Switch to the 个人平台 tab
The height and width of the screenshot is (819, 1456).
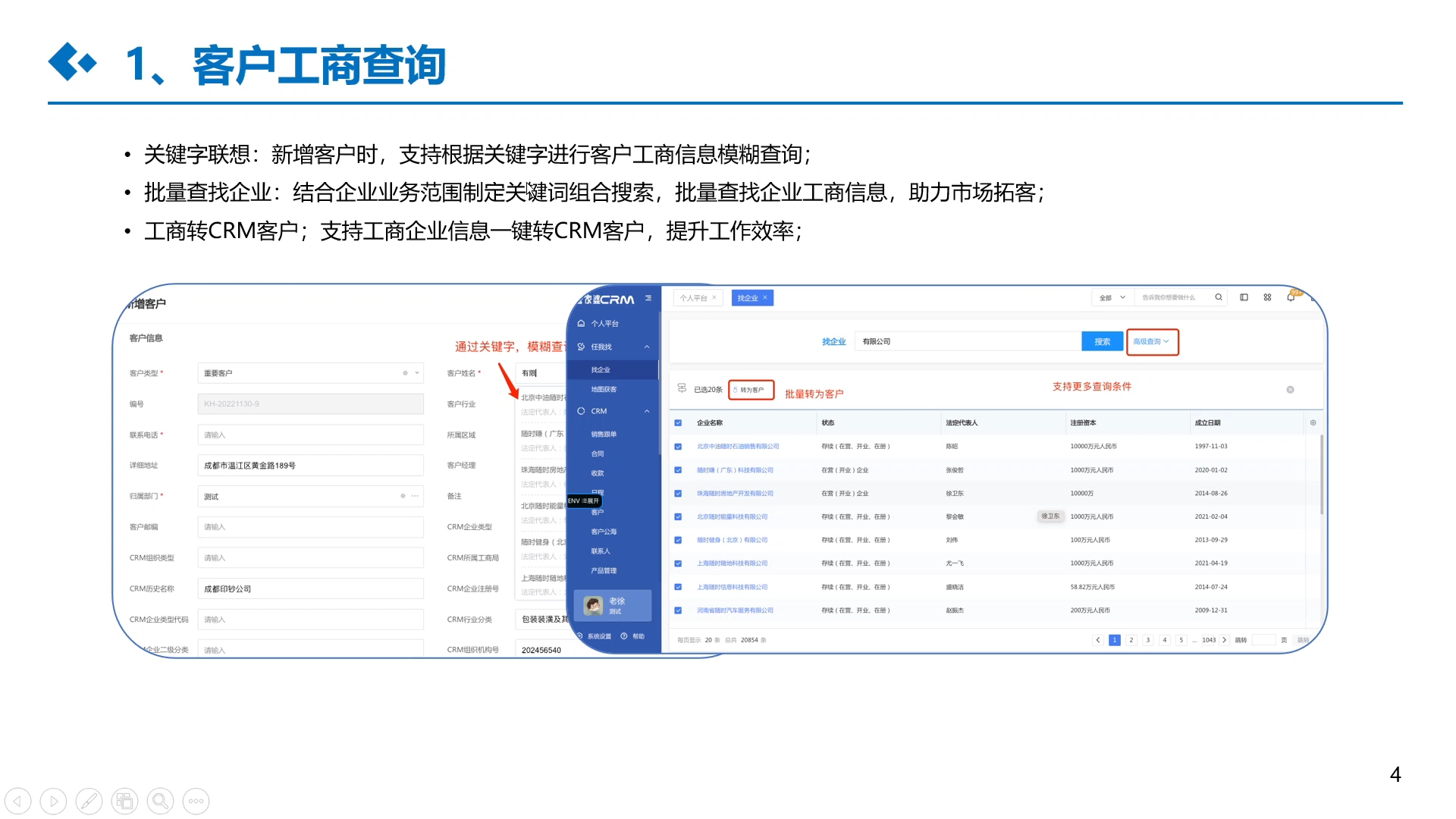[693, 298]
